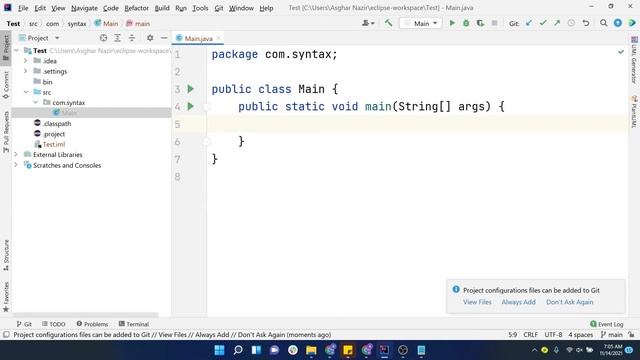640x360 pixels.
Task: Expand the .idea folder
Action: [26, 61]
